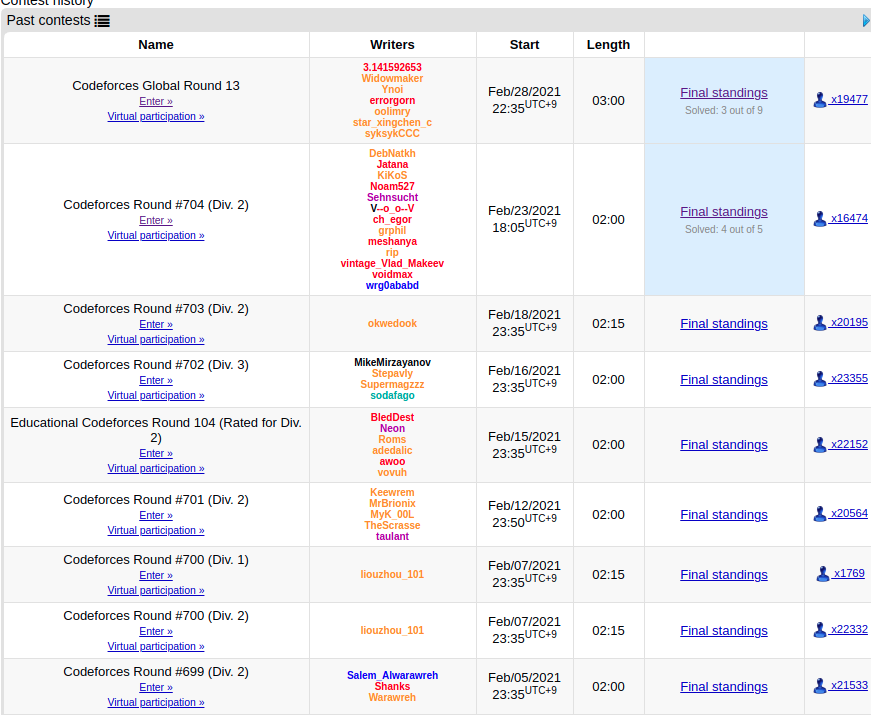
Task: Click participant icon for Round #703 (Div. 2)
Action: 820,323
